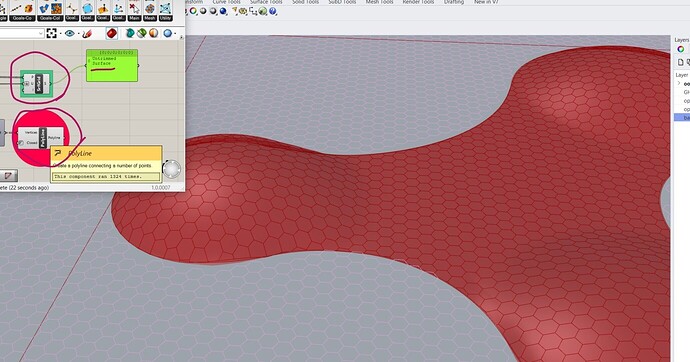690x362 pixels.
Task: Click the round compass widget on canvas
Action: coord(172,169)
